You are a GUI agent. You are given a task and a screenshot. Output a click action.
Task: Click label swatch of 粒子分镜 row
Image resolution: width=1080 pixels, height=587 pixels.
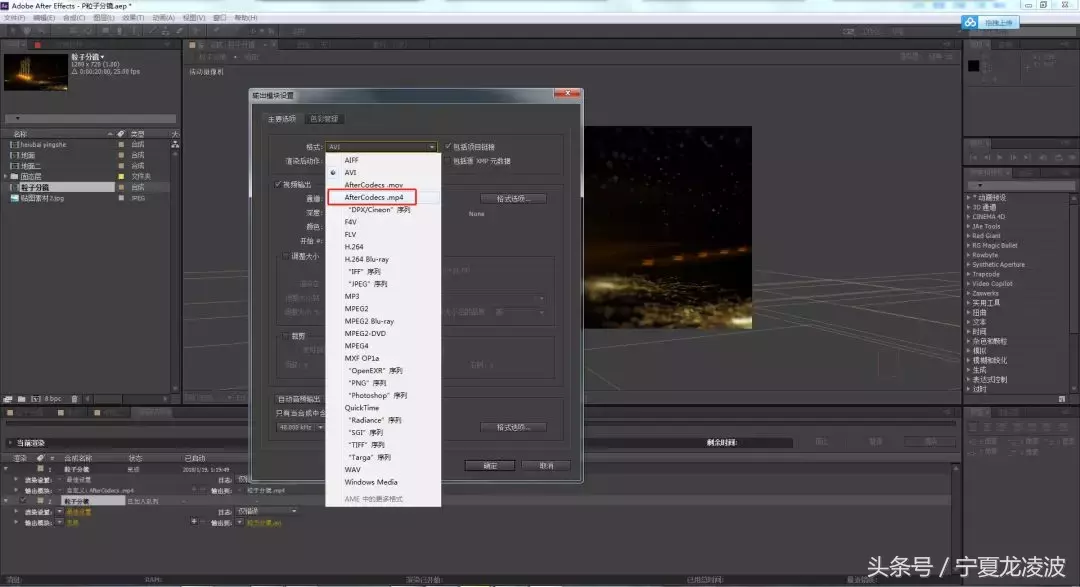click(x=121, y=187)
